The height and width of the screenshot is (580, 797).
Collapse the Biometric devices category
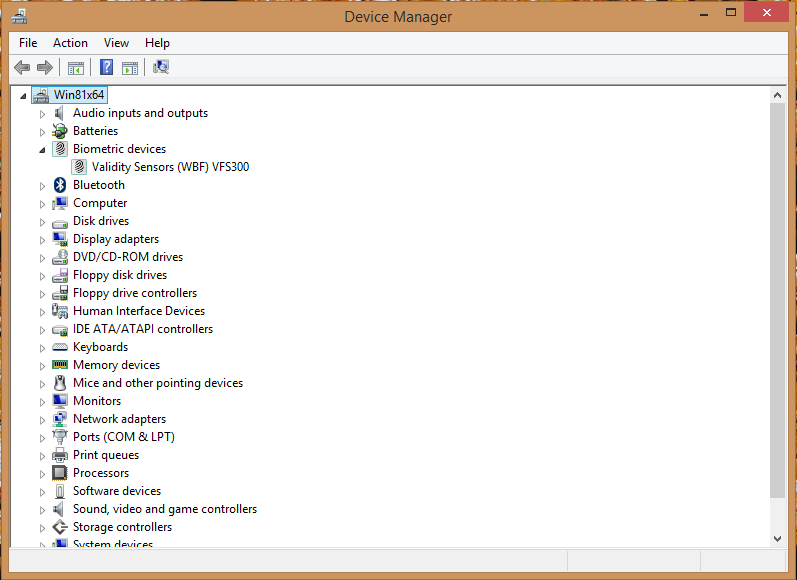[x=42, y=150]
